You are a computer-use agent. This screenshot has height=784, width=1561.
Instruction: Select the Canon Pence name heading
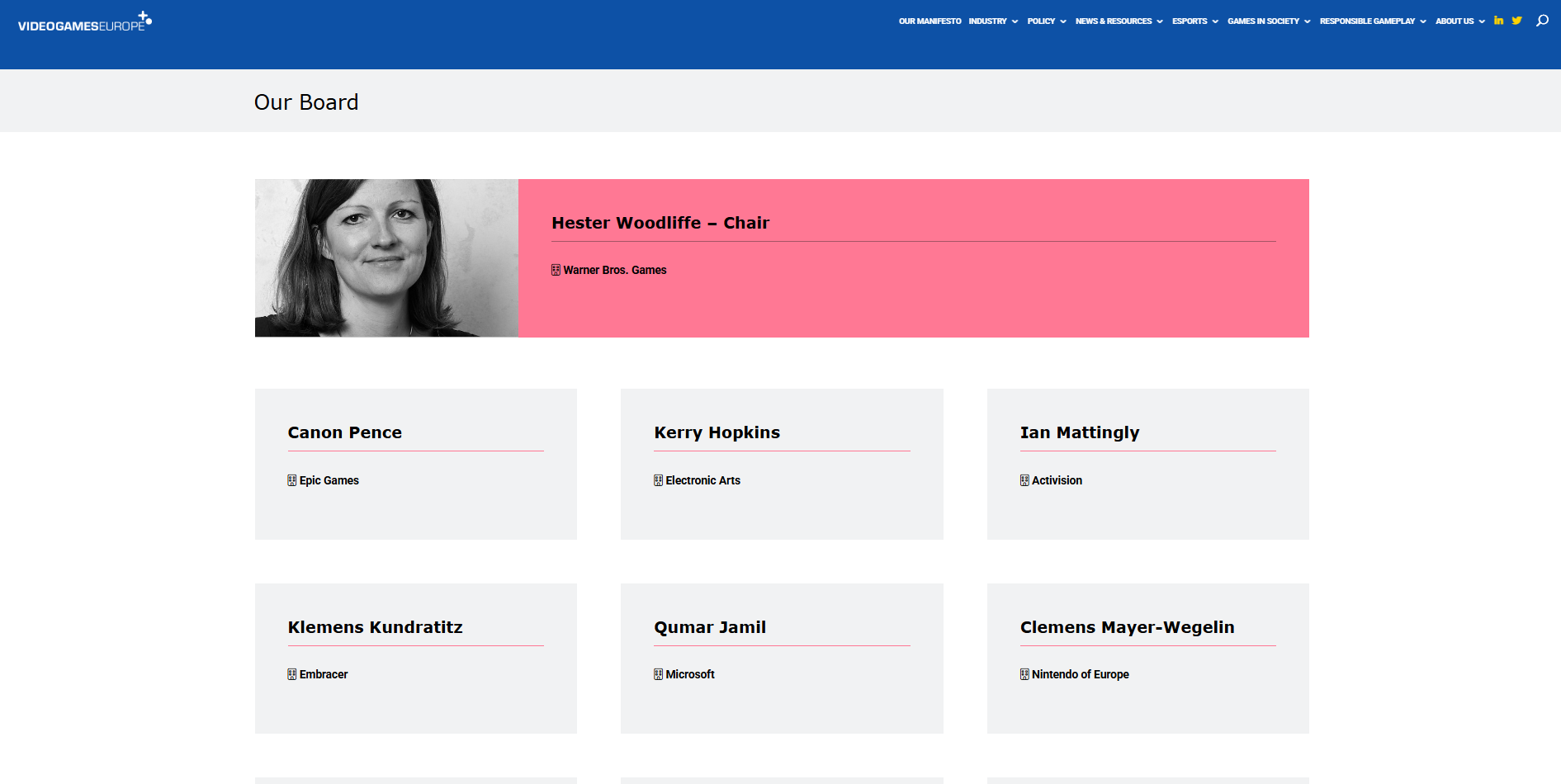click(345, 432)
